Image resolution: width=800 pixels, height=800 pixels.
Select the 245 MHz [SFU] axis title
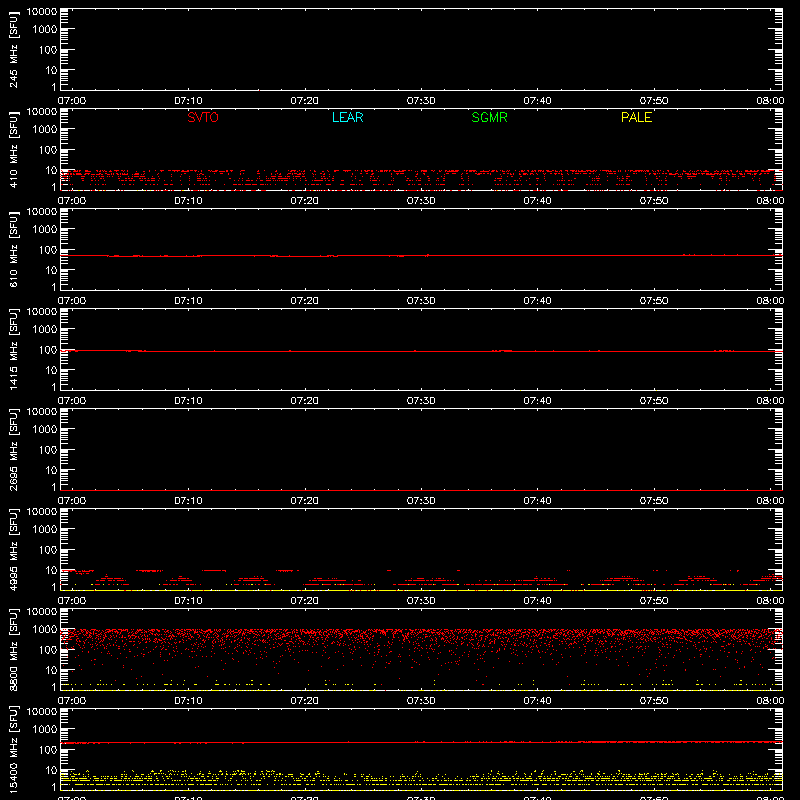[14, 49]
